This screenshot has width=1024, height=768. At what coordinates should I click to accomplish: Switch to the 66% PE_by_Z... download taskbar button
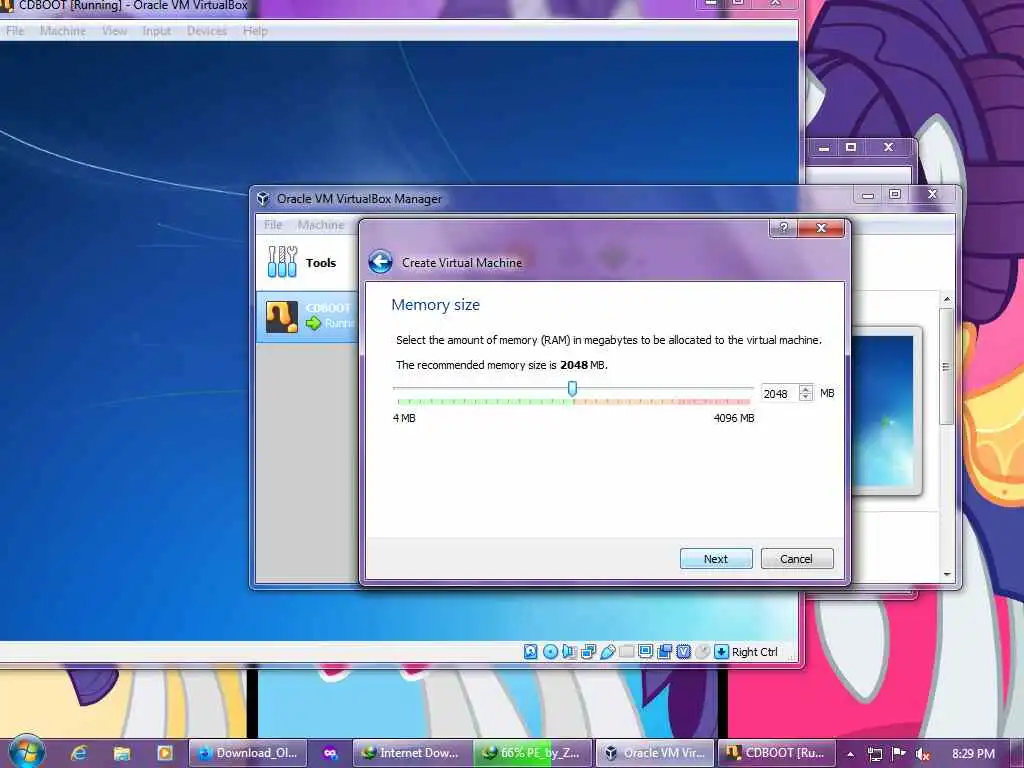tap(533, 754)
